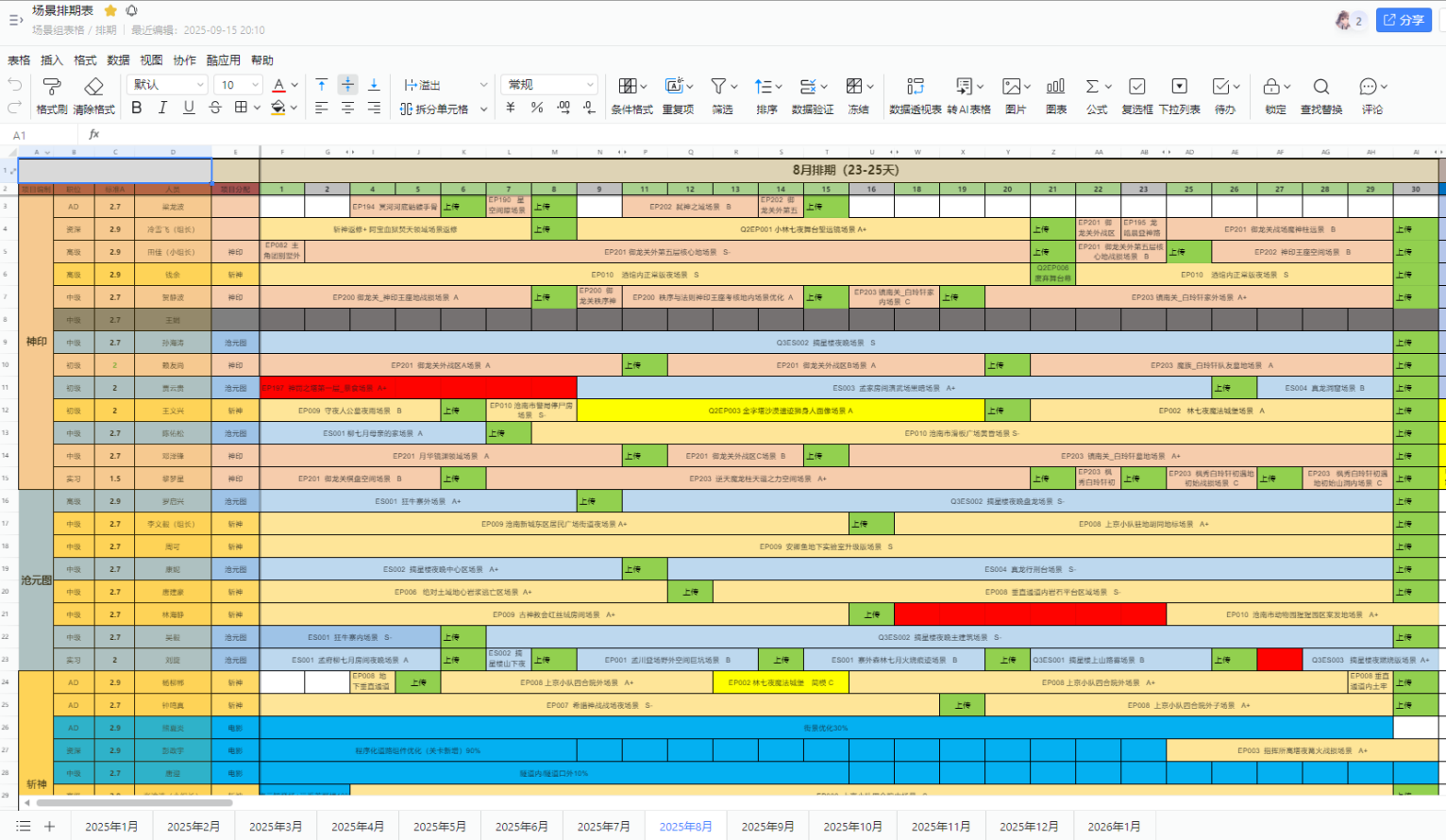This screenshot has width=1446, height=840.
Task: Click the redo arrow icon
Action: (14, 109)
